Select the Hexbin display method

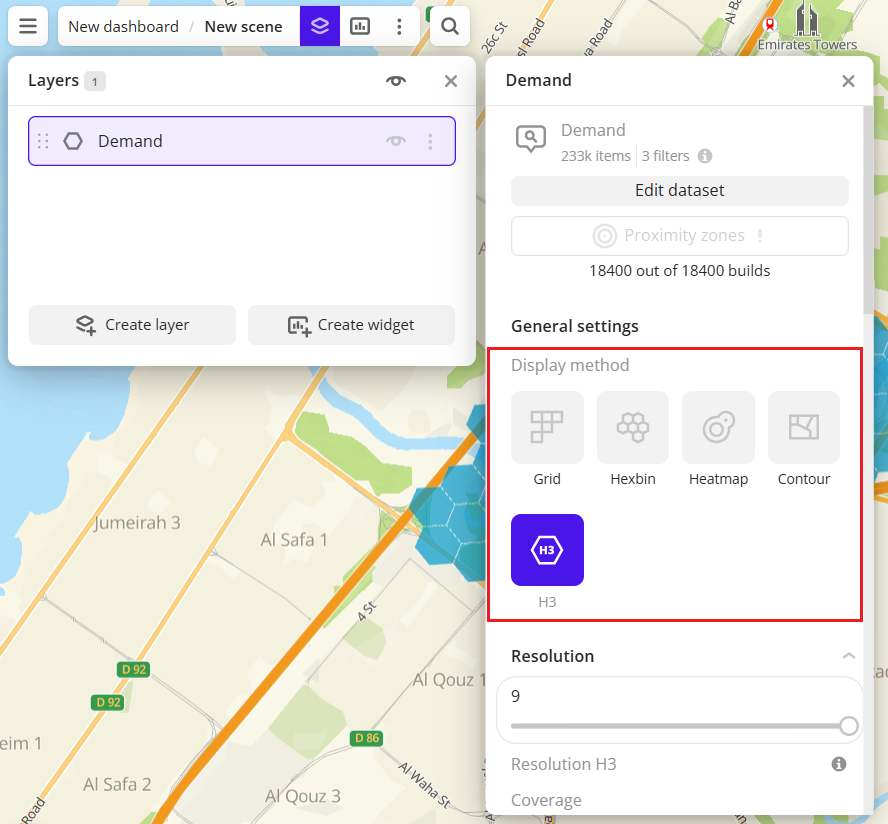tap(632, 427)
